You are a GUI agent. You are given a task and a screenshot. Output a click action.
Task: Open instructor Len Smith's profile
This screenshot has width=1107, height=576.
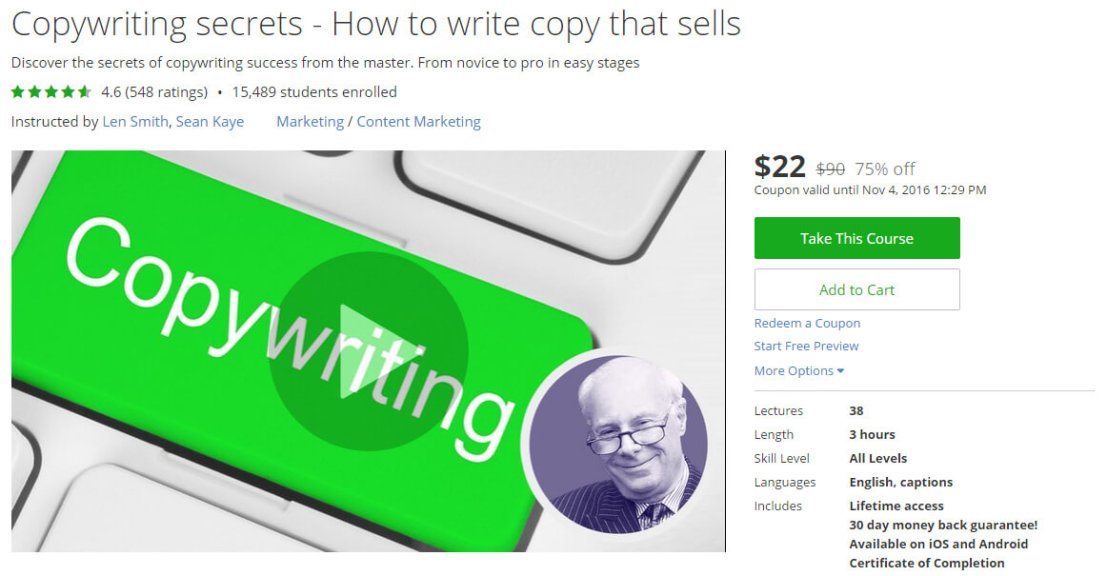click(x=135, y=121)
